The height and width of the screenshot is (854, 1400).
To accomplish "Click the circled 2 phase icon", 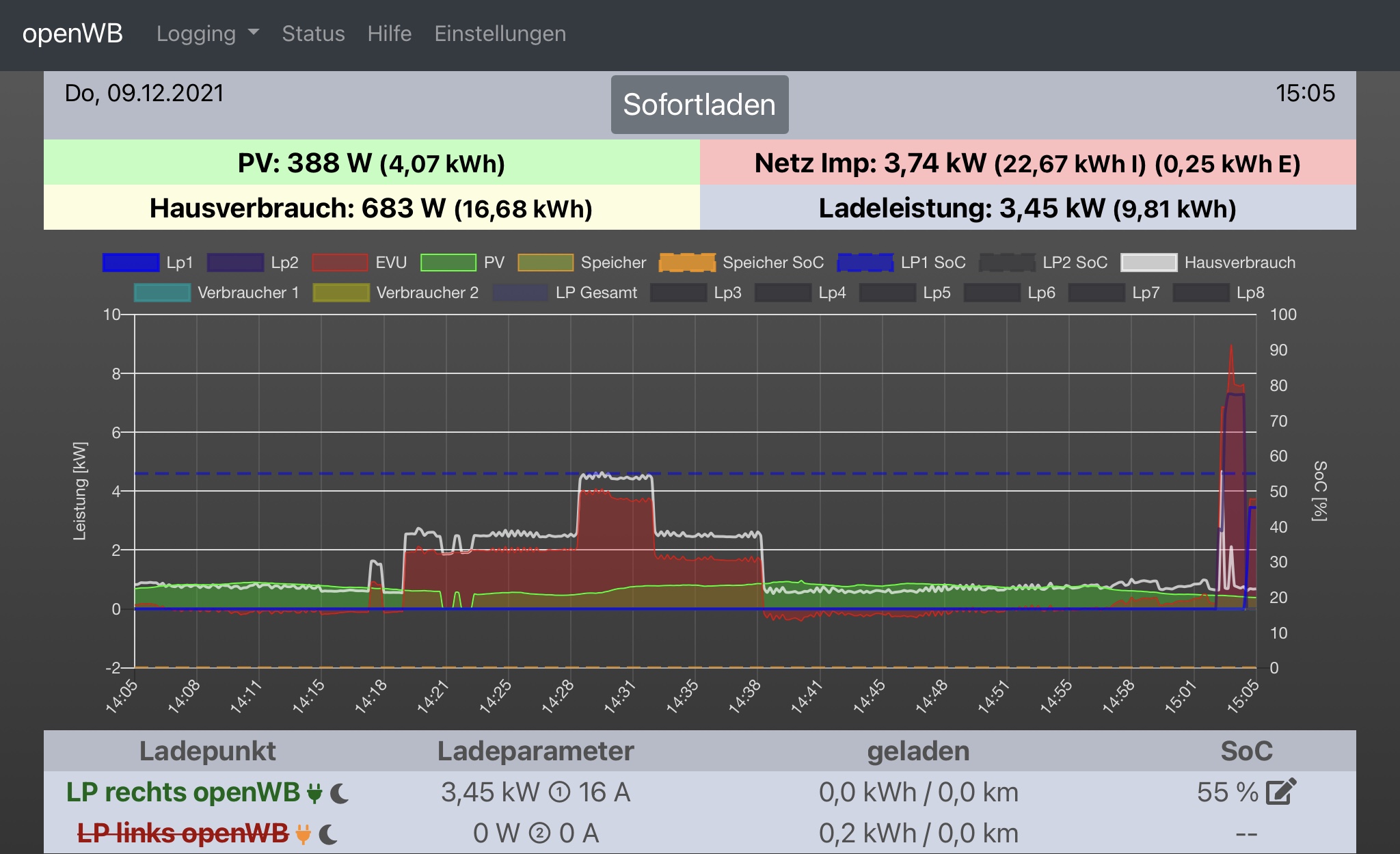I will point(539,833).
